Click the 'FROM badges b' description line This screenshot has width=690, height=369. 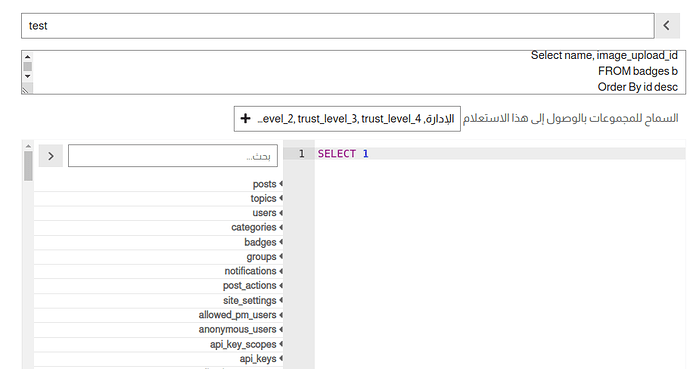tap(638, 71)
